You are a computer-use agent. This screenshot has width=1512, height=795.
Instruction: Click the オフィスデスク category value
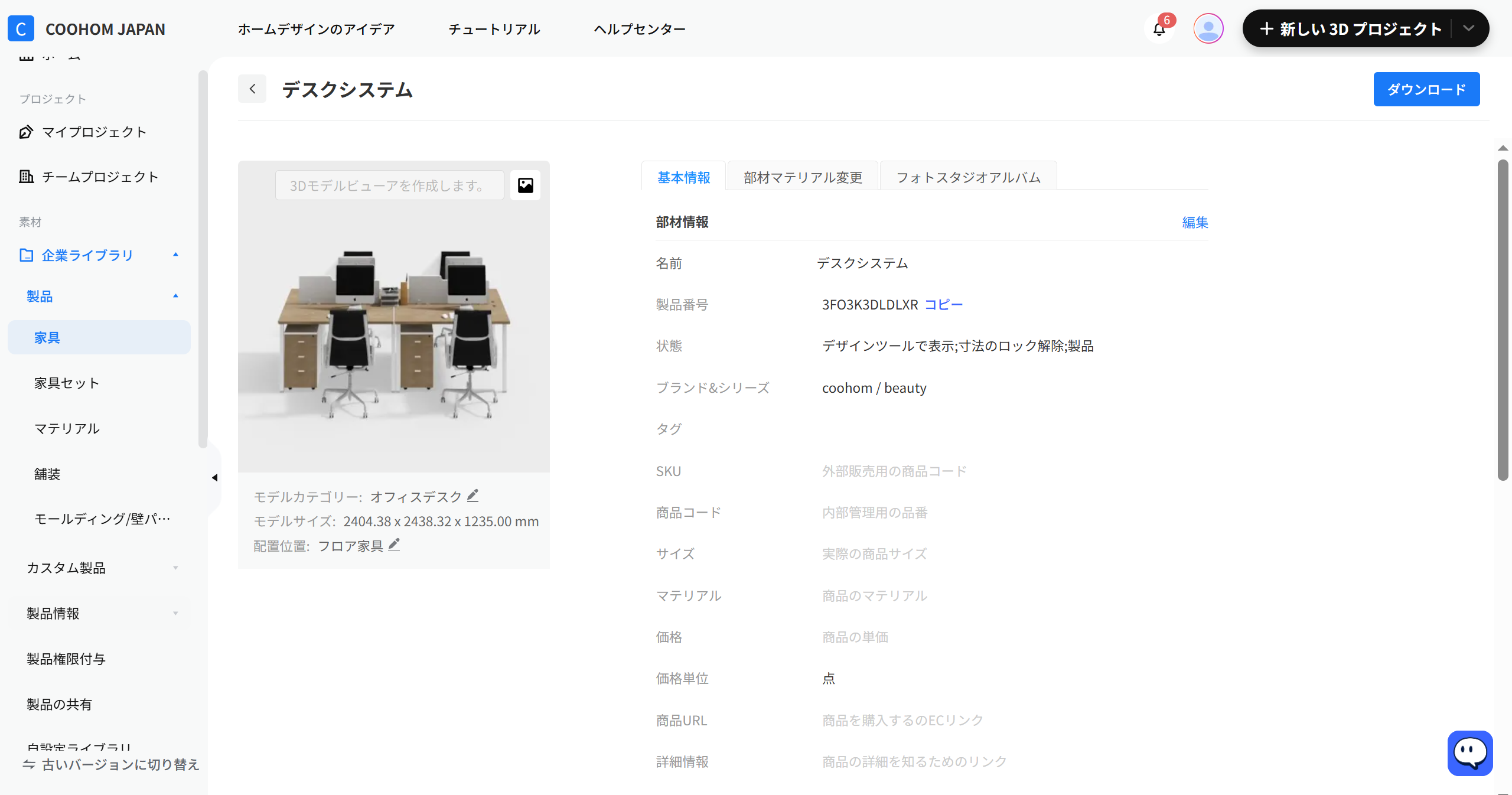click(416, 497)
